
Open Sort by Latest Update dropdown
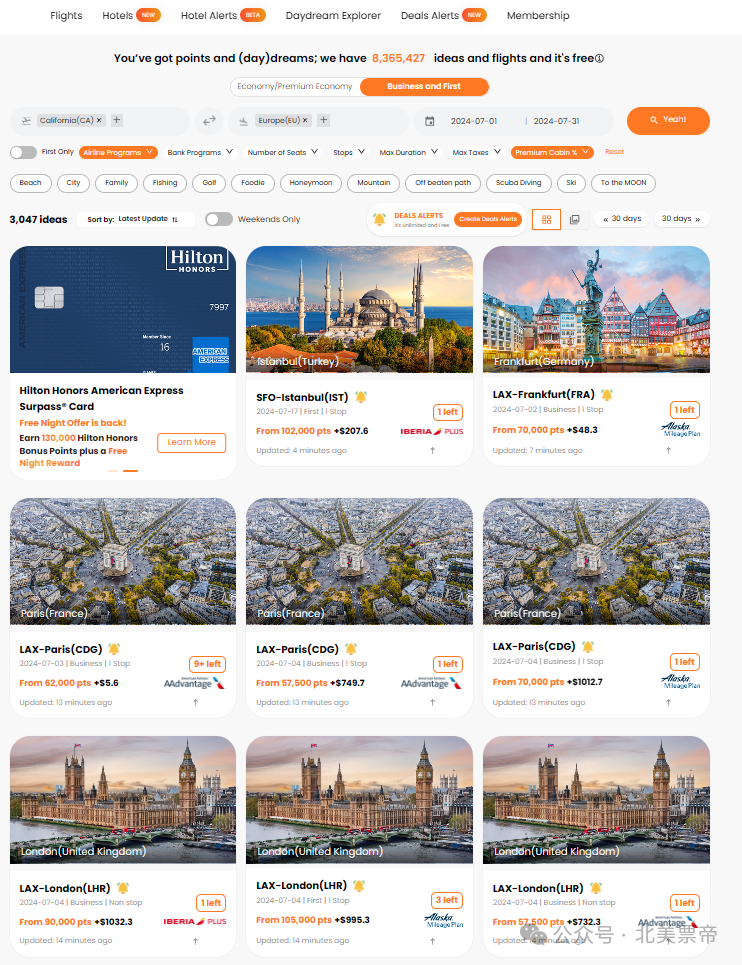(x=135, y=219)
